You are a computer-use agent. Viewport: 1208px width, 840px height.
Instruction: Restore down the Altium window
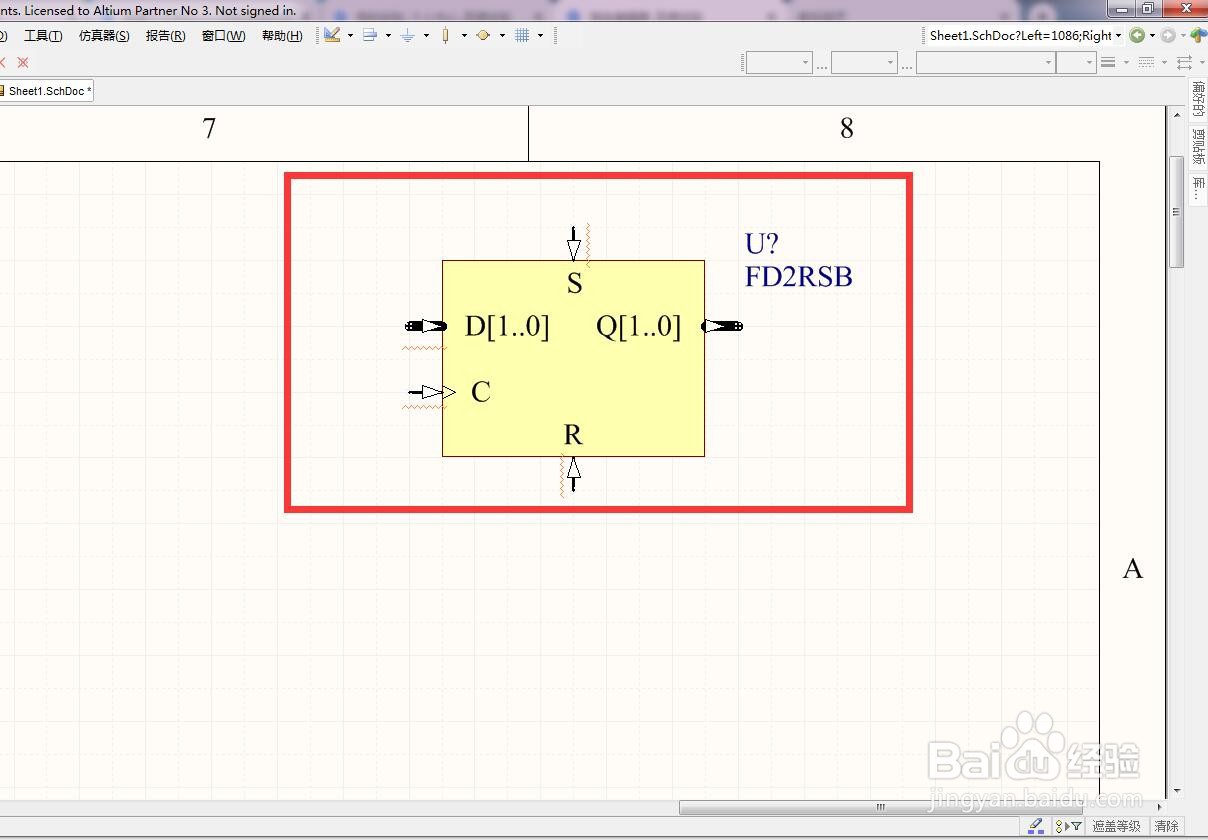click(1148, 8)
